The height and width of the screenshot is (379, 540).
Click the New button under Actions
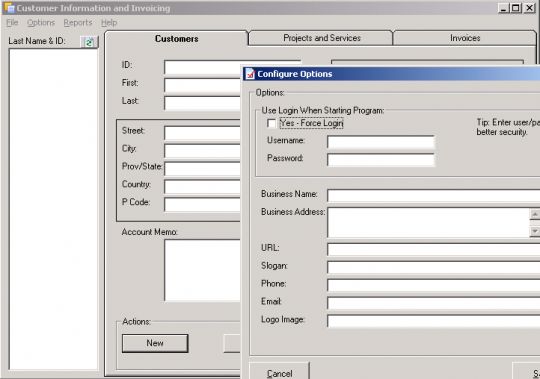point(155,343)
